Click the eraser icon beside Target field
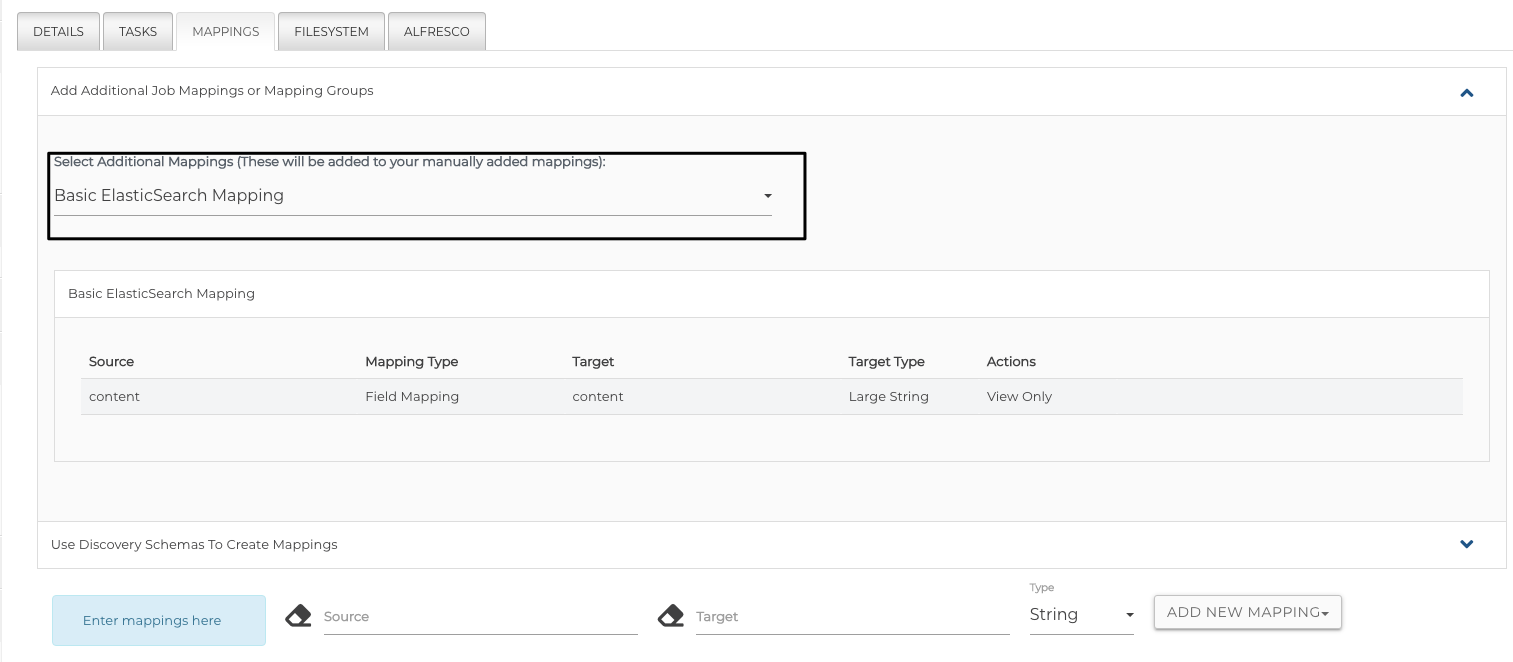 tap(671, 616)
